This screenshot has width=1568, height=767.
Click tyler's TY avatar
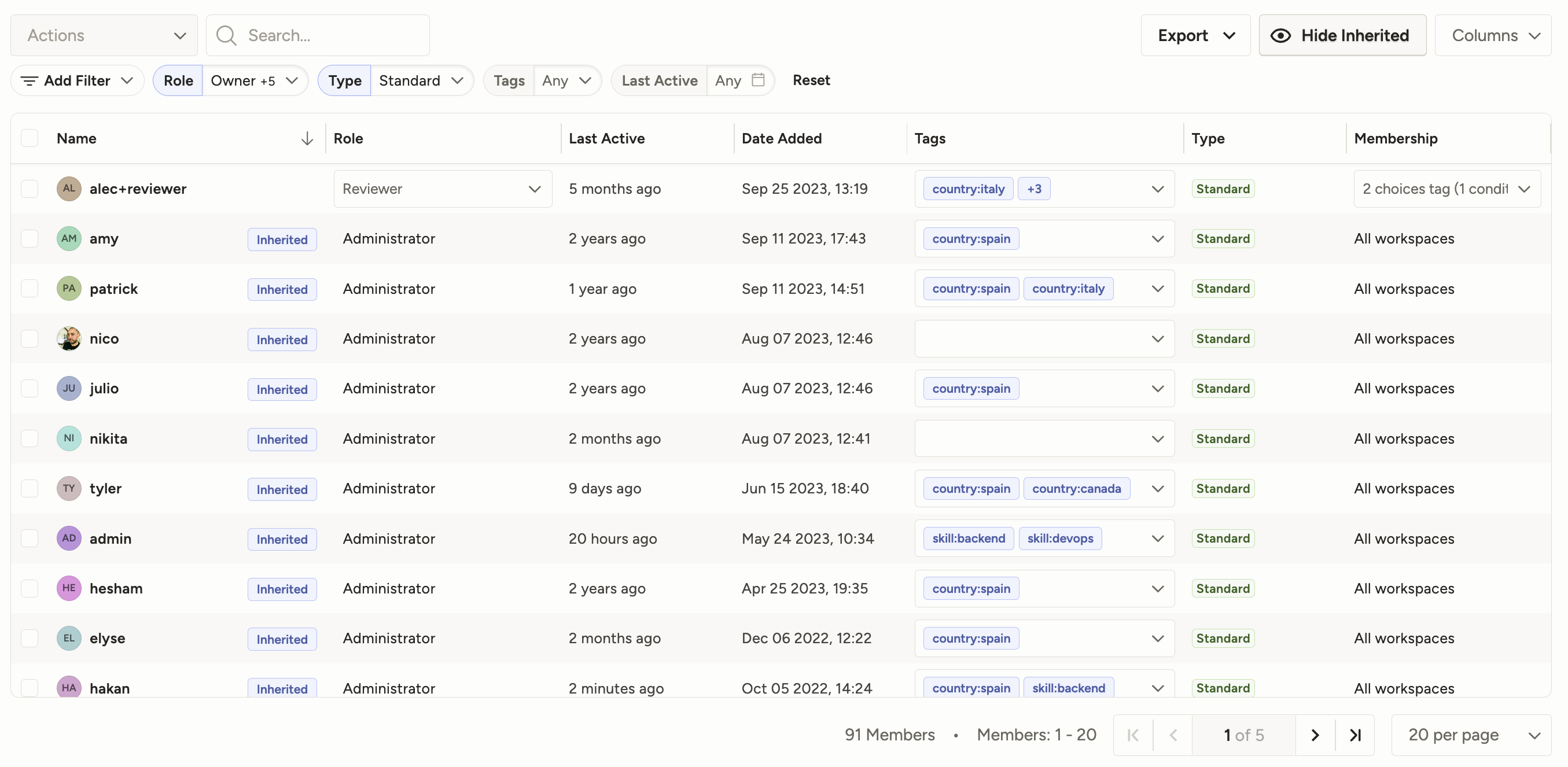click(69, 488)
